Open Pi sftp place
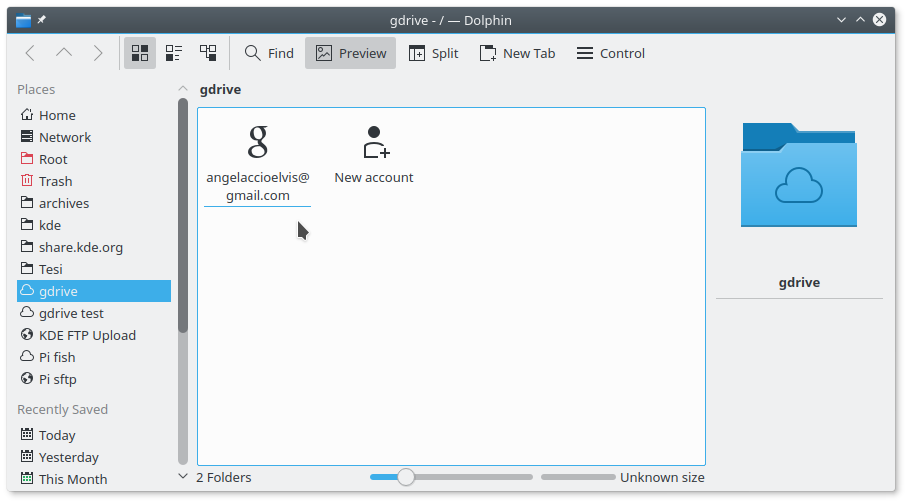The width and height of the screenshot is (908, 504). pos(94,379)
